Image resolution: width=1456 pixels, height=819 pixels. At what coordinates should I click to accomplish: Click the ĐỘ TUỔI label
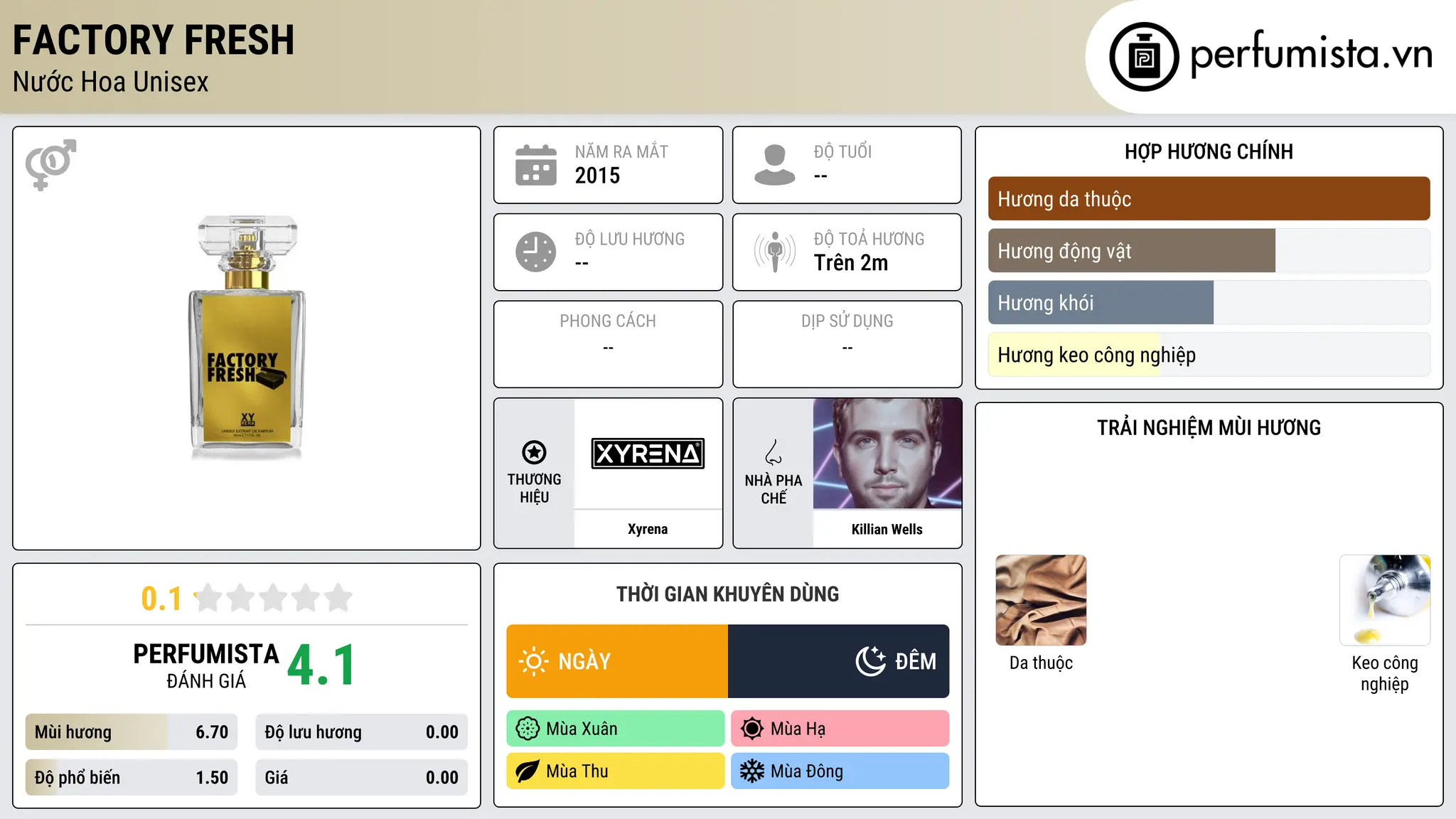click(842, 151)
